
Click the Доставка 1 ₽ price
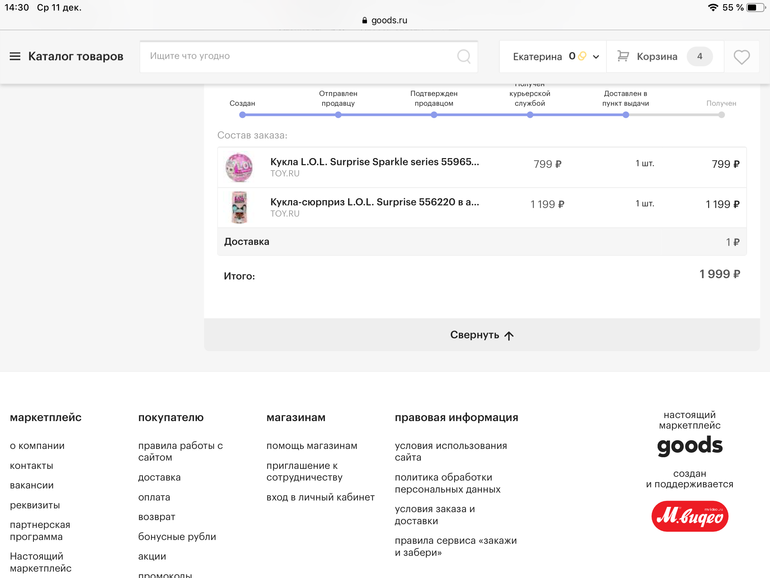click(x=733, y=242)
